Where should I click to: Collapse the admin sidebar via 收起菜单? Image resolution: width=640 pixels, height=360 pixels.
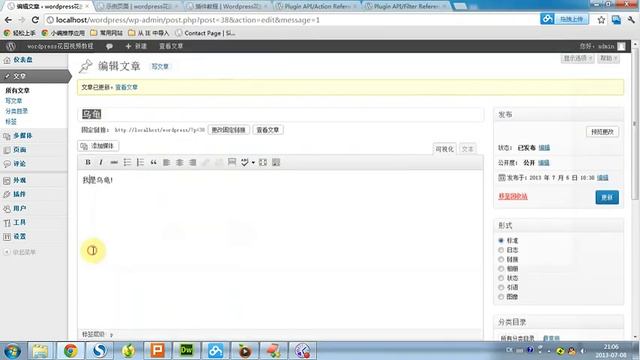[20, 252]
